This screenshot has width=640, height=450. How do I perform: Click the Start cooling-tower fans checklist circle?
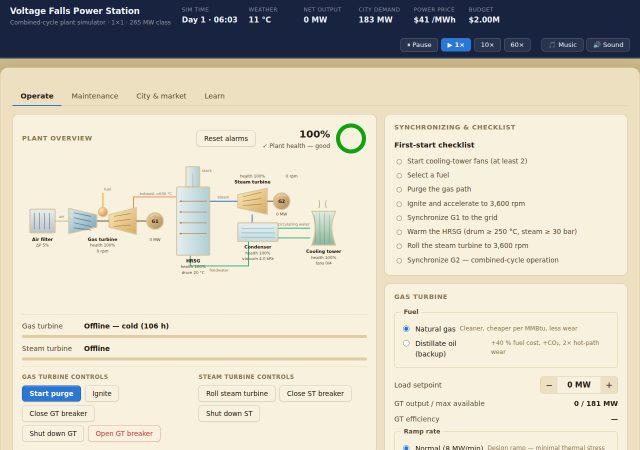pyautogui.click(x=399, y=162)
